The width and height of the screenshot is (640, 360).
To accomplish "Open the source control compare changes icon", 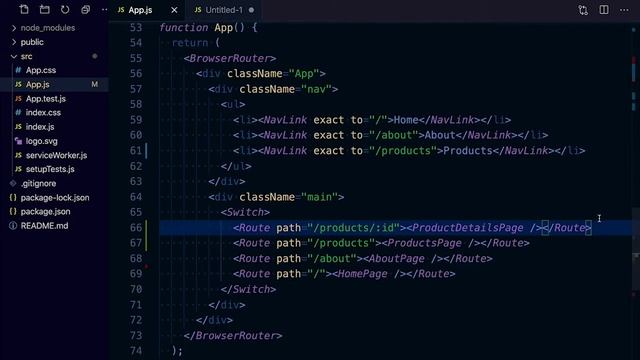I will tap(583, 10).
